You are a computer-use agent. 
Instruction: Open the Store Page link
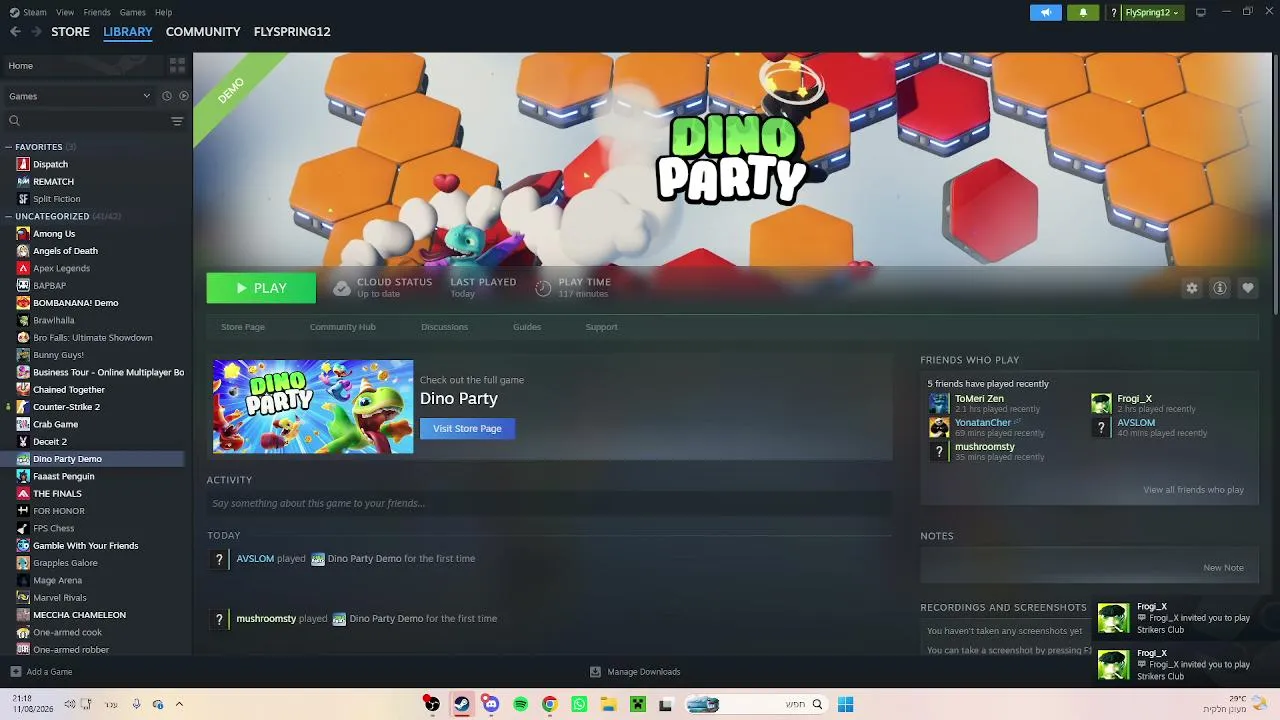click(243, 327)
